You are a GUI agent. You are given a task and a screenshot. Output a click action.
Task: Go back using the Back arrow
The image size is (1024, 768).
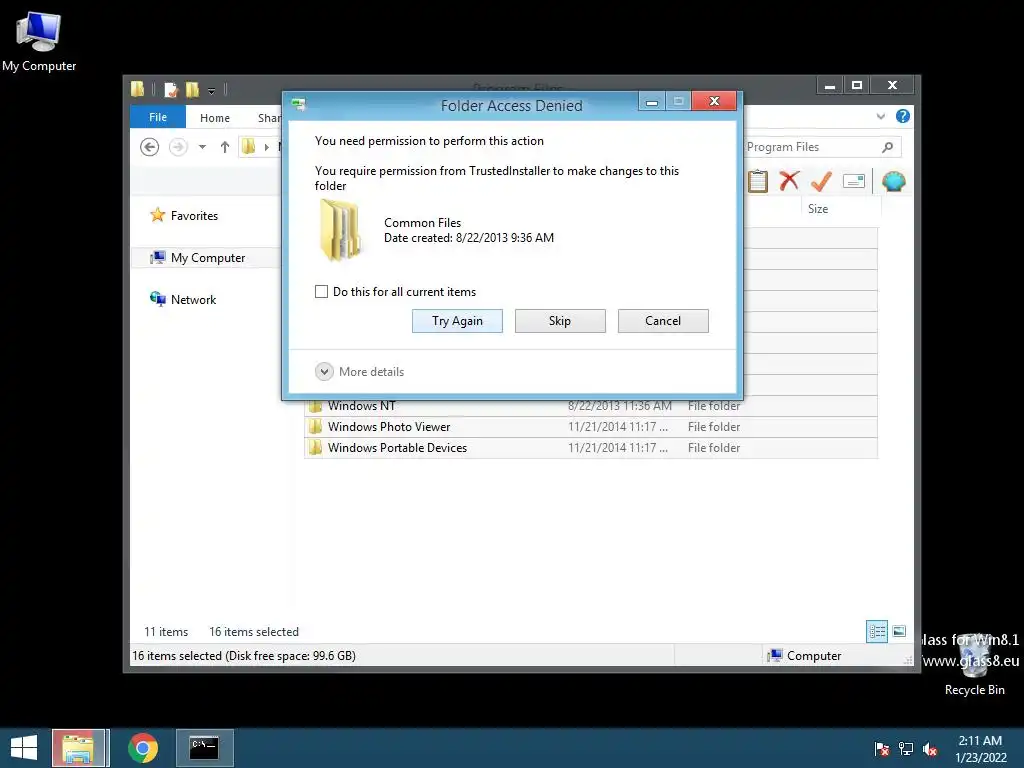point(150,147)
